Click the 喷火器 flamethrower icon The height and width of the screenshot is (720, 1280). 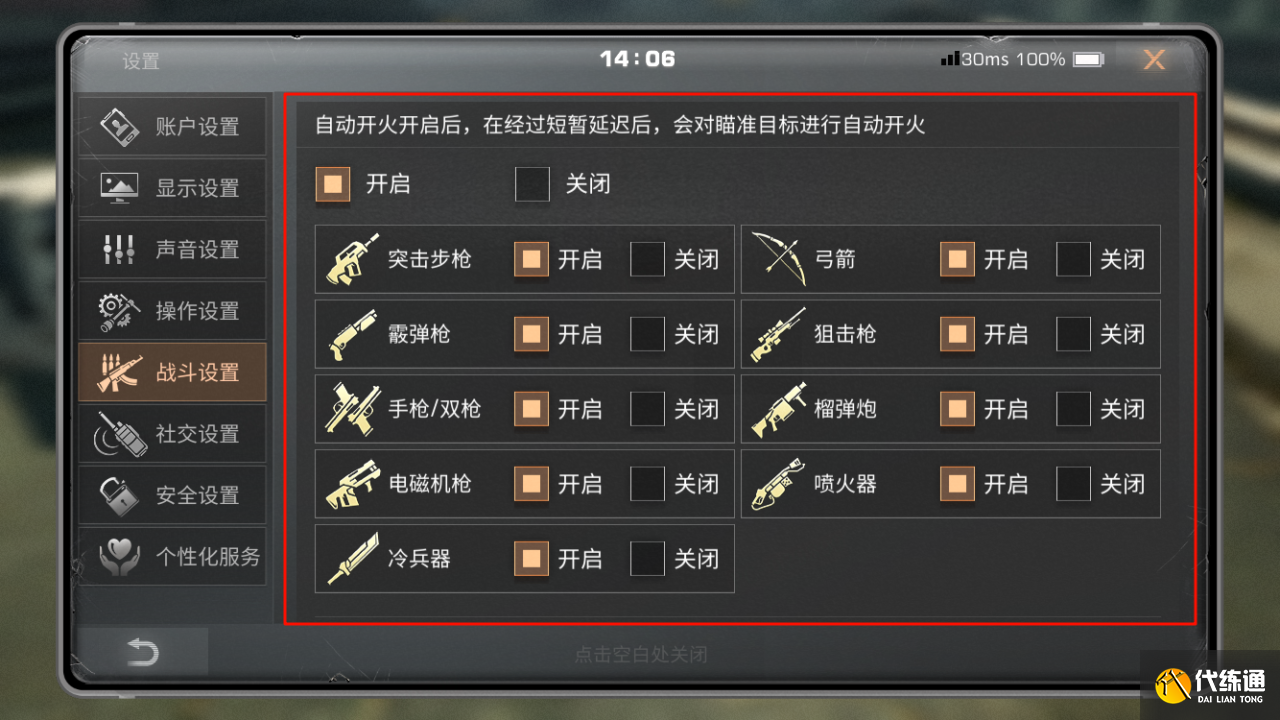(x=778, y=484)
